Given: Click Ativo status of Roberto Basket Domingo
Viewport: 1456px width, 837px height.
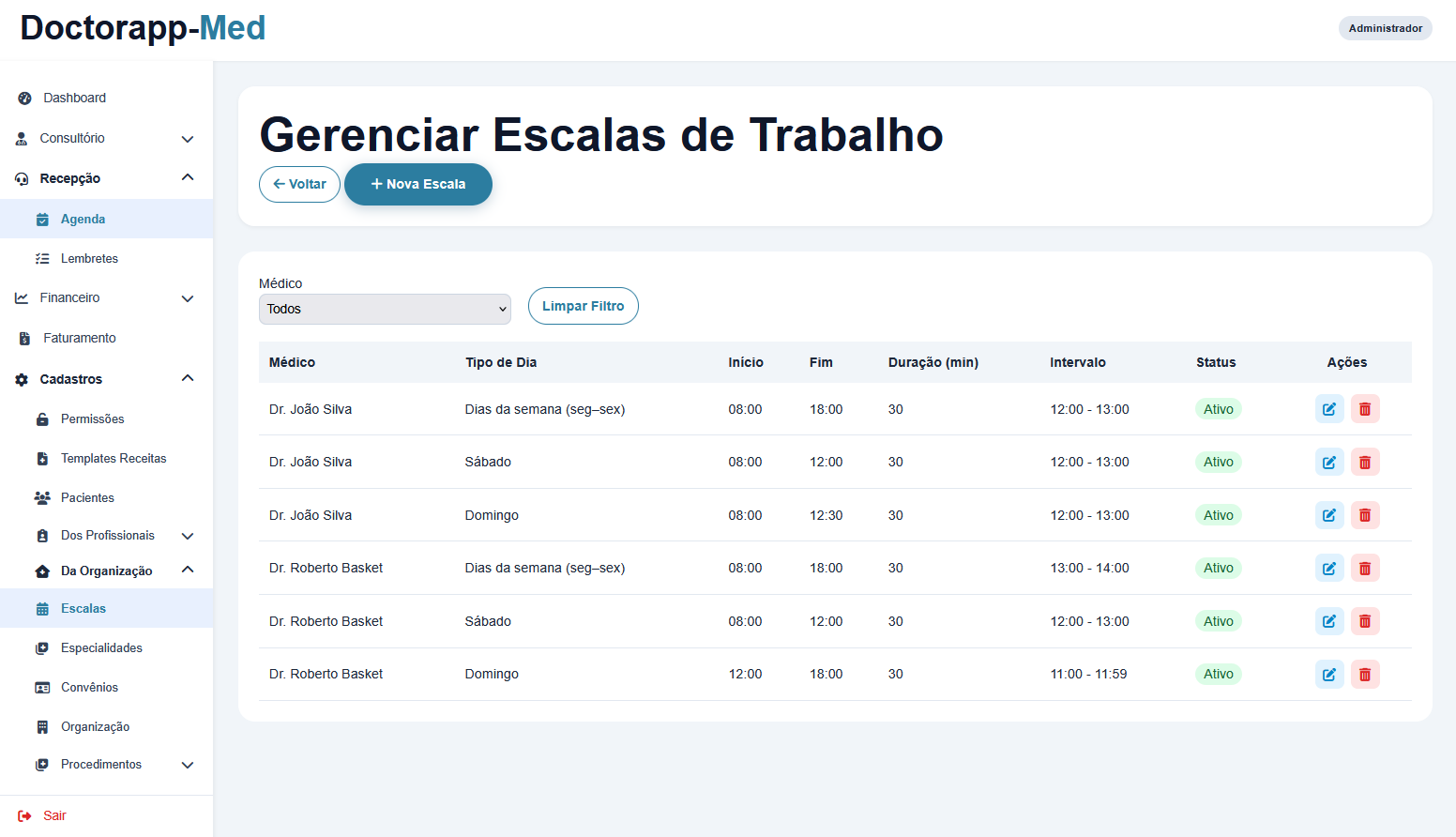Looking at the screenshot, I should pyautogui.click(x=1218, y=674).
